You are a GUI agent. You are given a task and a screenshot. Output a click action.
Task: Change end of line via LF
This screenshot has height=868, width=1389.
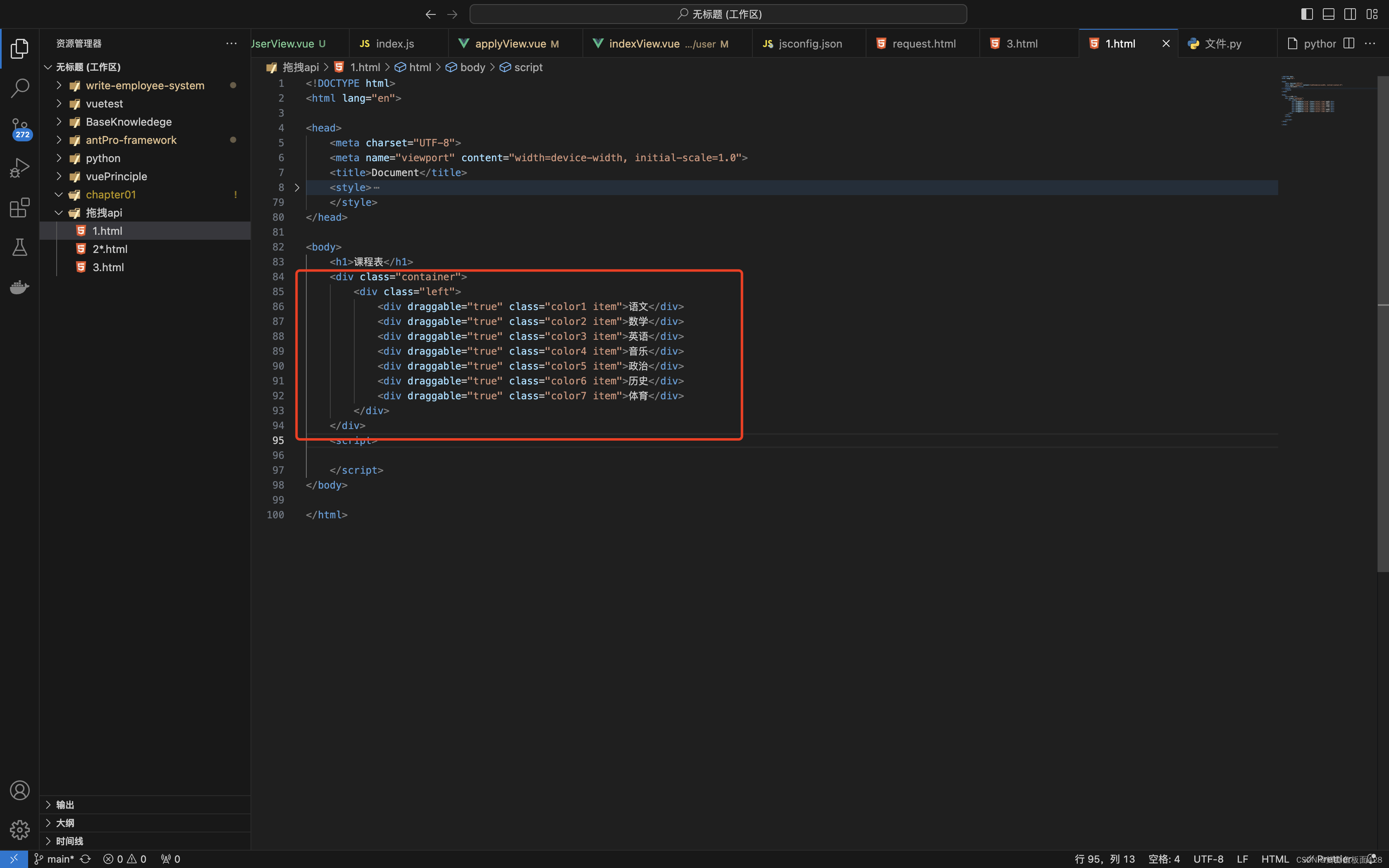click(x=1242, y=859)
